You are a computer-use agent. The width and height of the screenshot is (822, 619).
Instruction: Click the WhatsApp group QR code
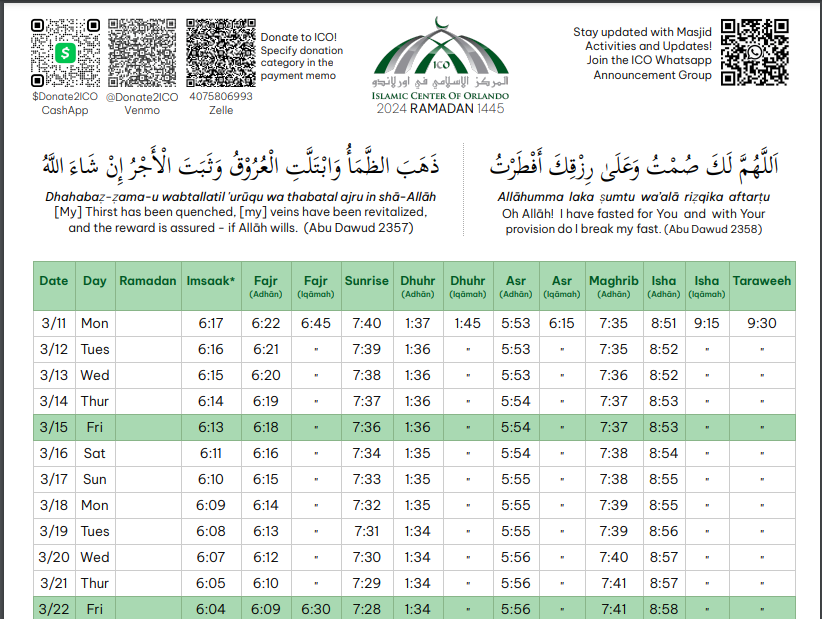754,52
